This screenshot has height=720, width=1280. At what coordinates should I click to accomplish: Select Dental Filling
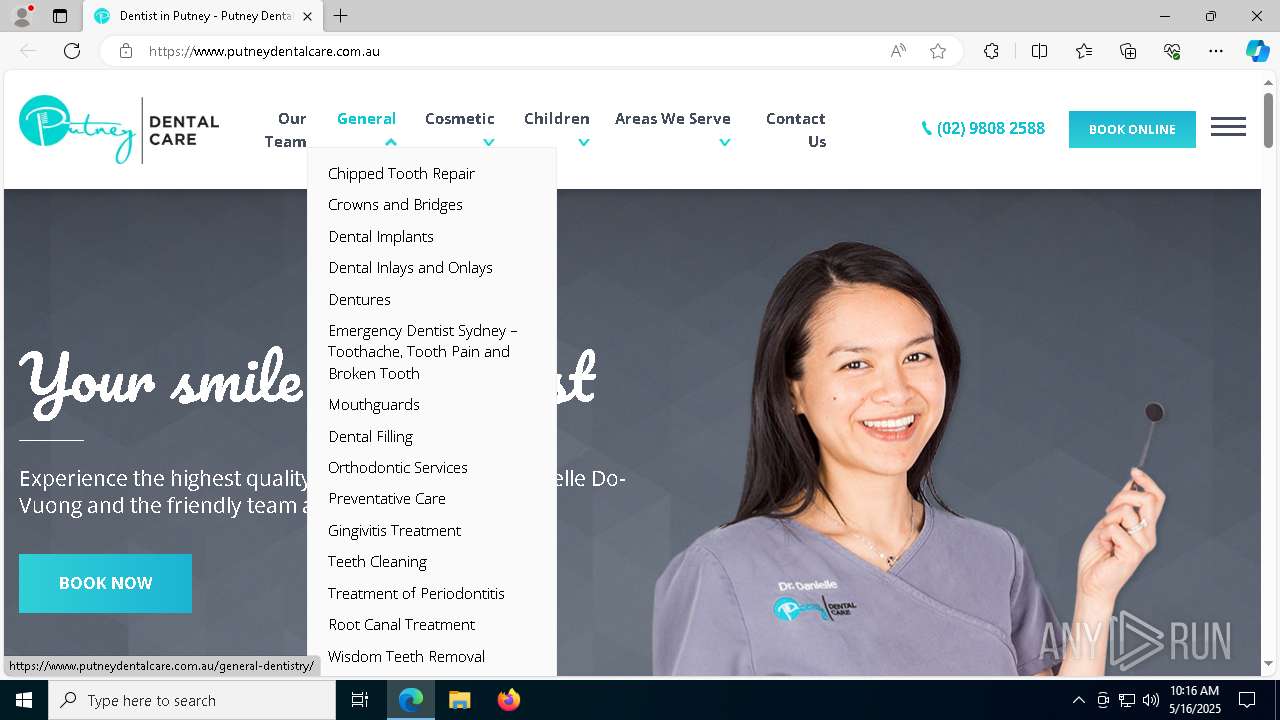point(370,436)
